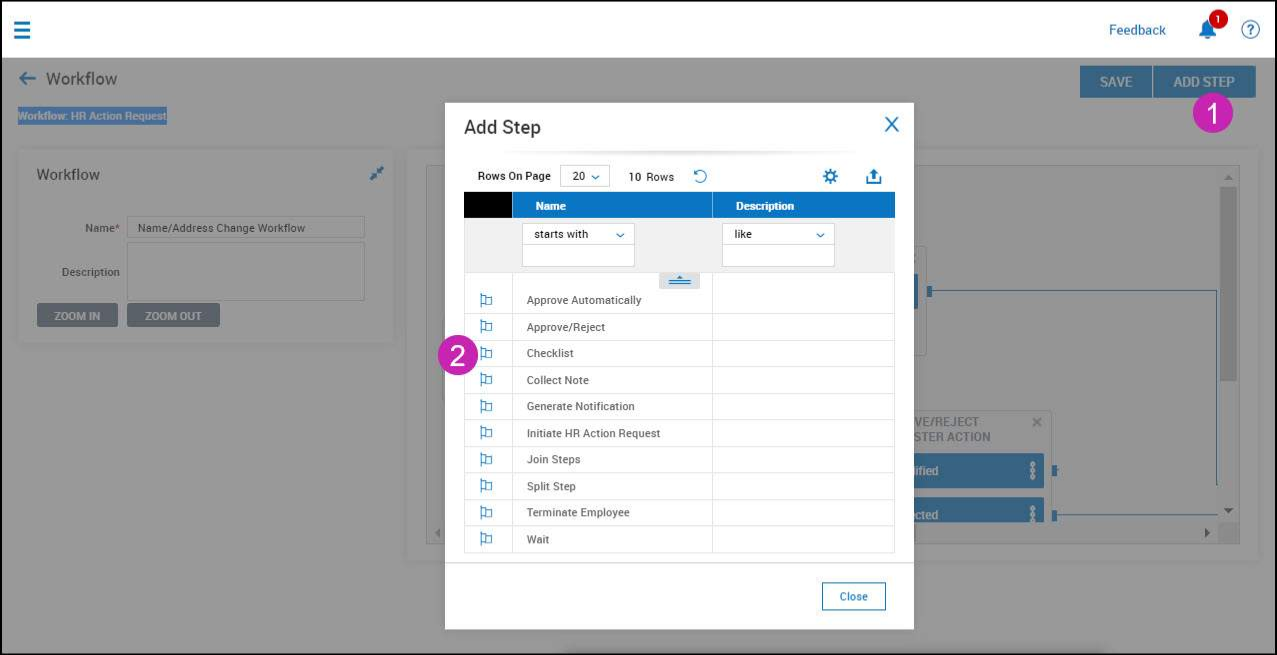Select the 'Wait' row text
Image resolution: width=1277 pixels, height=655 pixels.
[x=538, y=539]
